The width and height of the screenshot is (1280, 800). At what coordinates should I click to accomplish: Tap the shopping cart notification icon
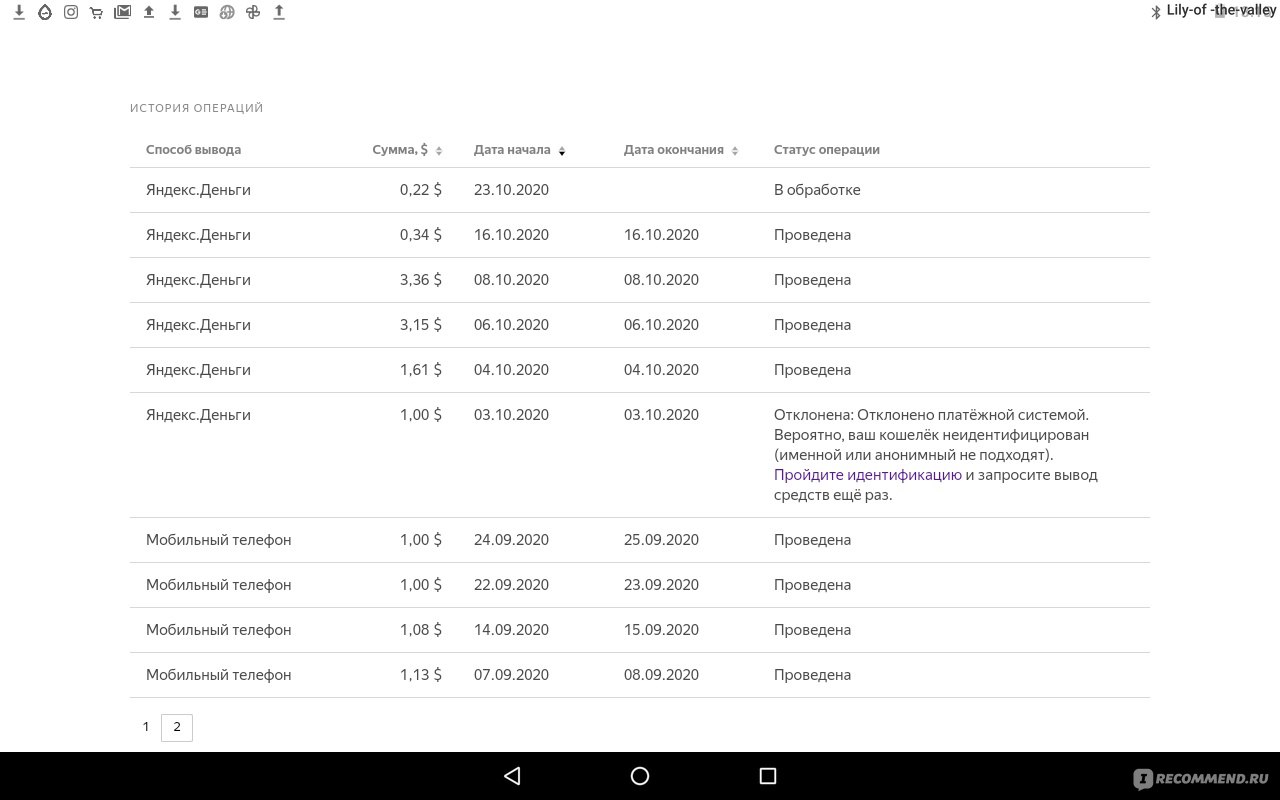coord(97,12)
